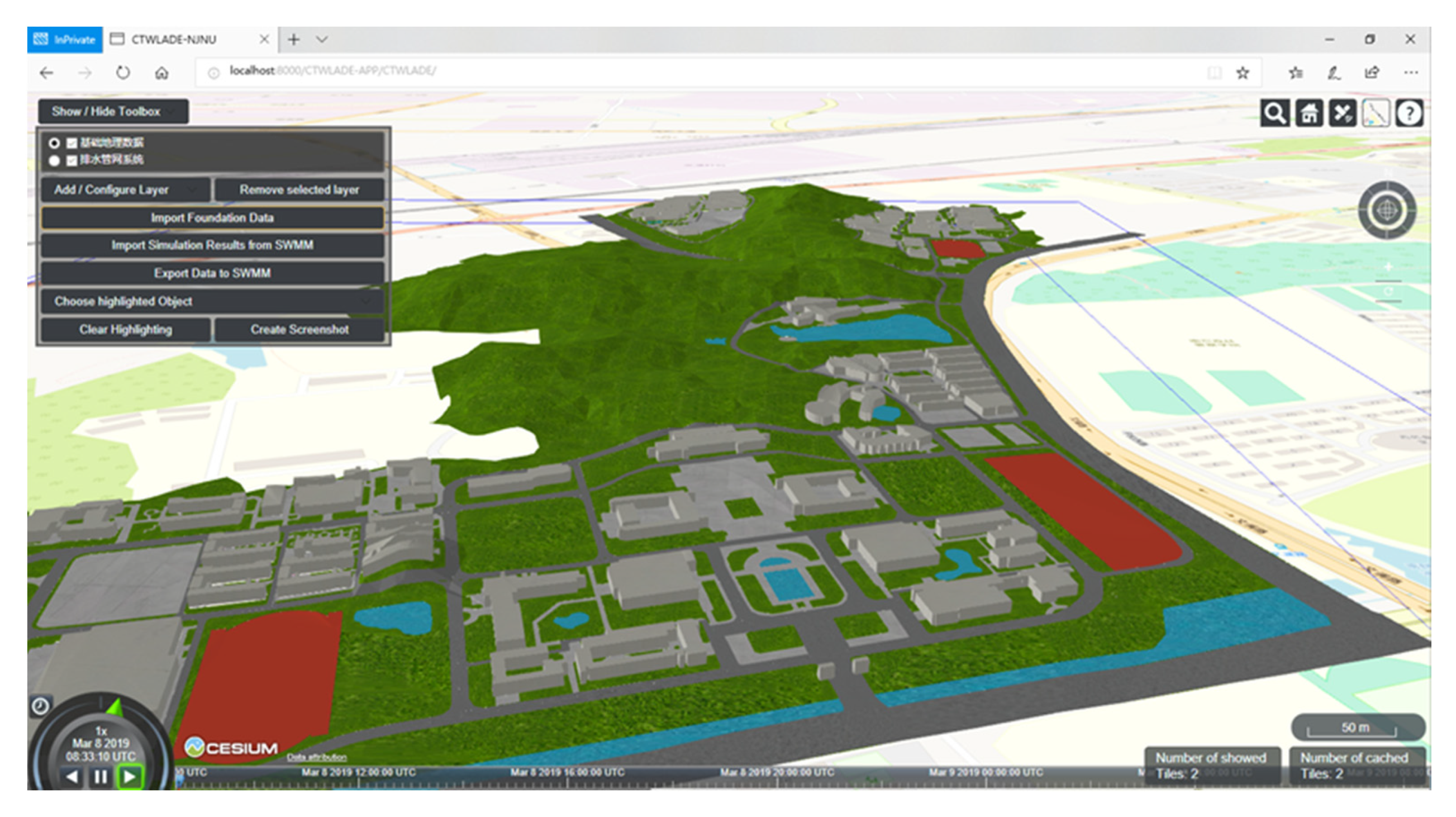This screenshot has width=1456, height=817.
Task: Open the geocoder search magnifier icon
Action: [x=1274, y=113]
